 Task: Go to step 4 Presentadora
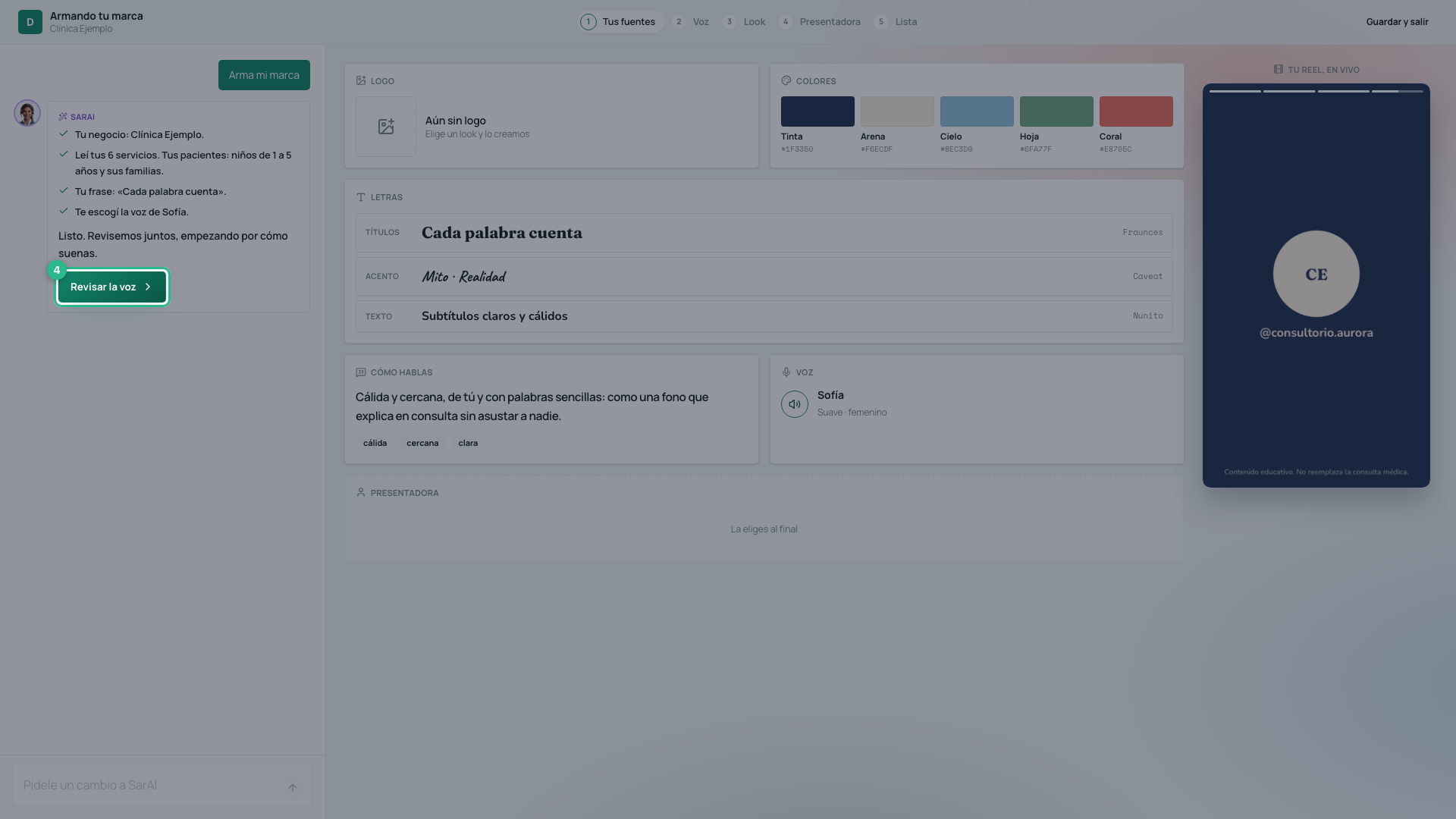(x=820, y=22)
